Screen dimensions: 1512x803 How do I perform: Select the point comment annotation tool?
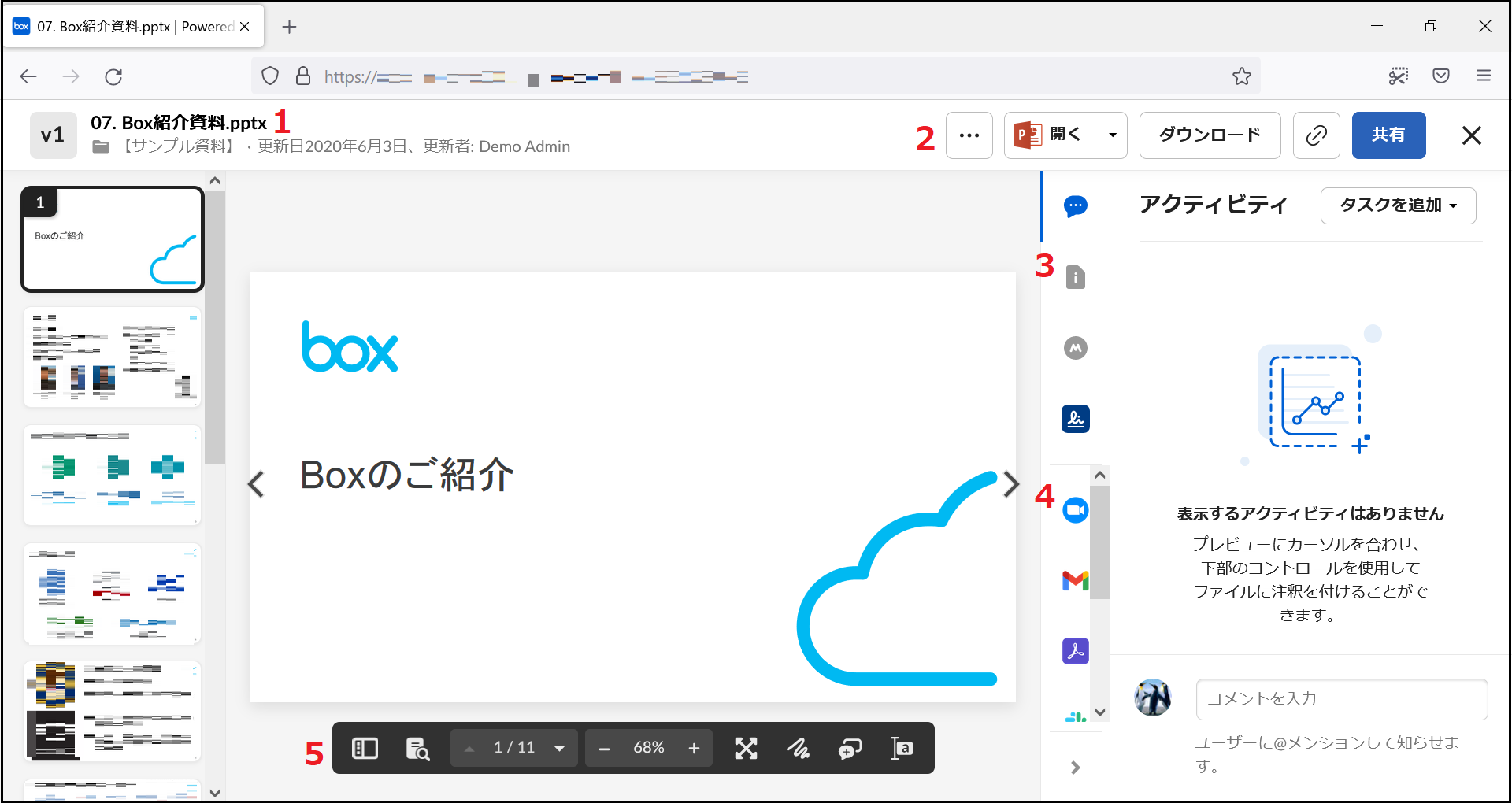click(x=850, y=748)
